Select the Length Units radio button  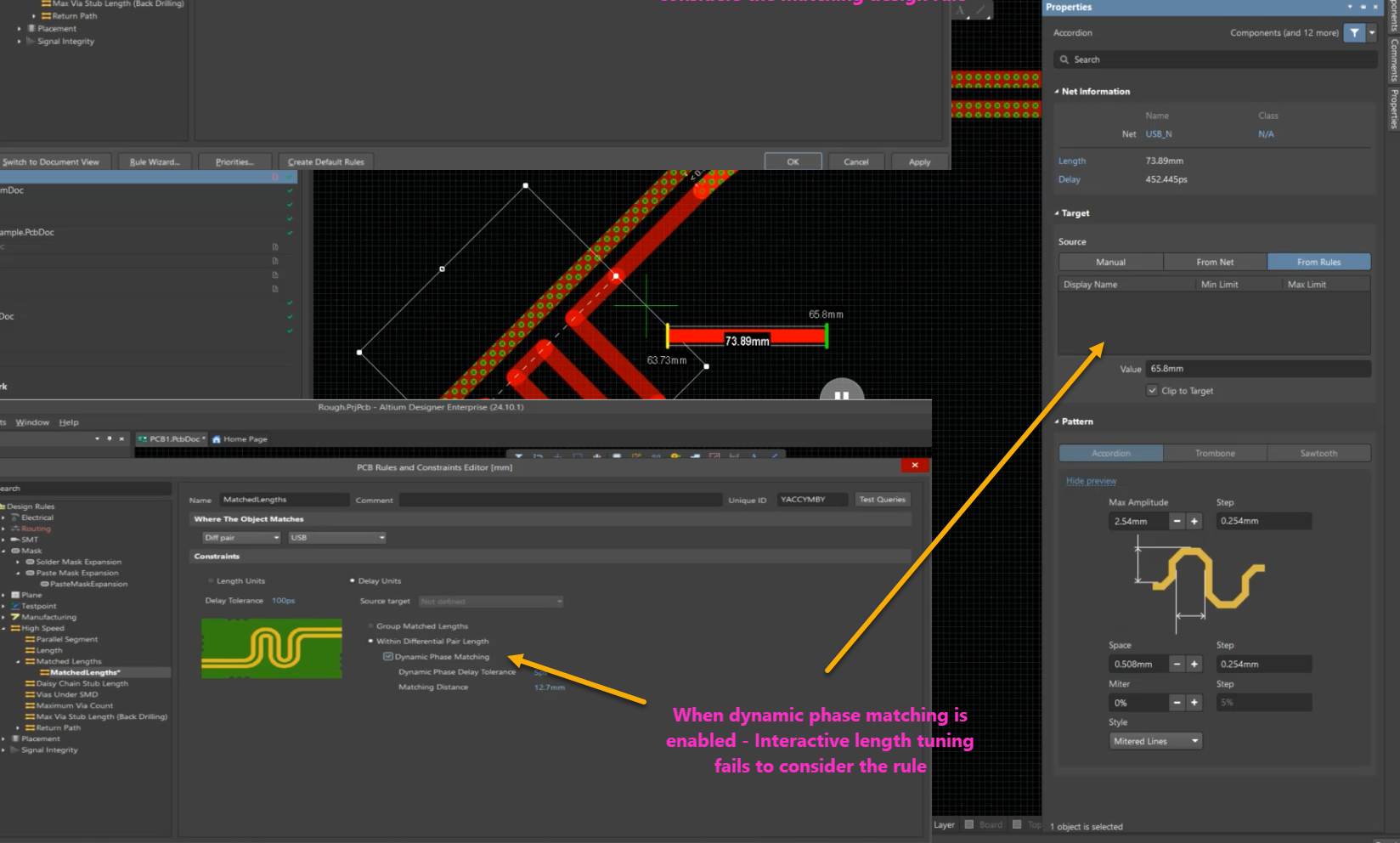click(x=211, y=580)
